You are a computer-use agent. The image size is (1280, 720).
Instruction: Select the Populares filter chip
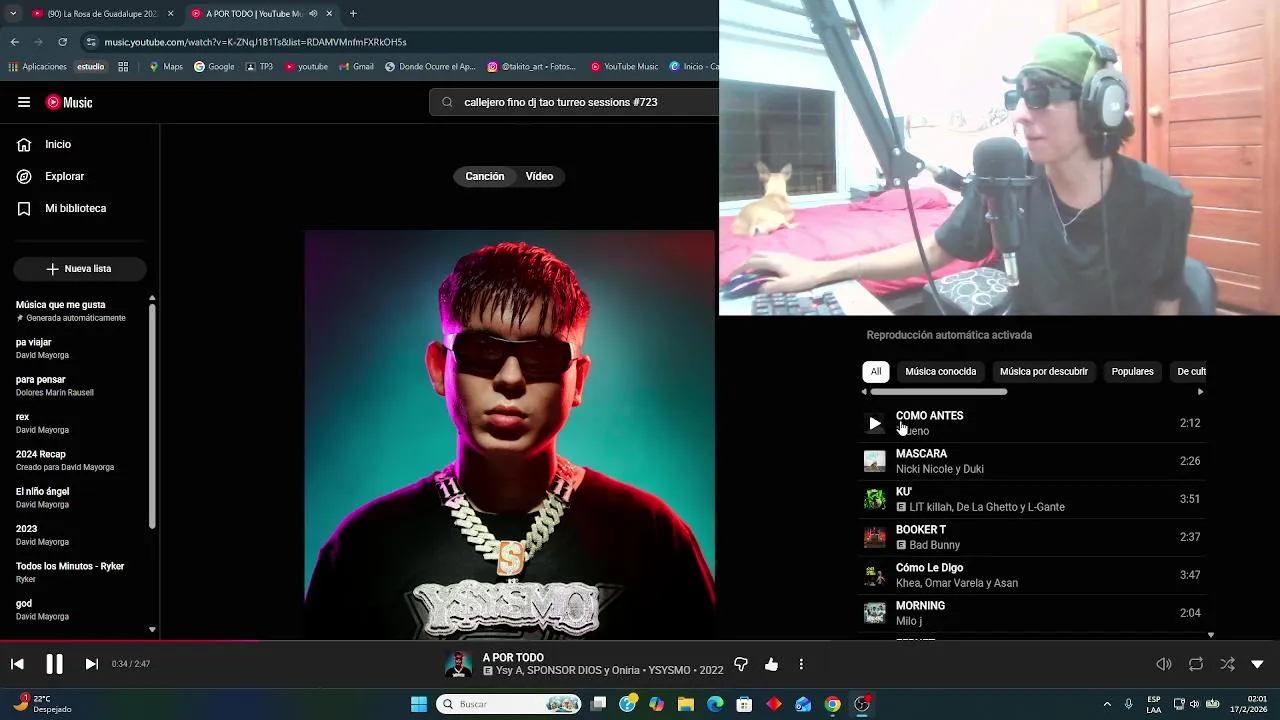pos(1133,371)
